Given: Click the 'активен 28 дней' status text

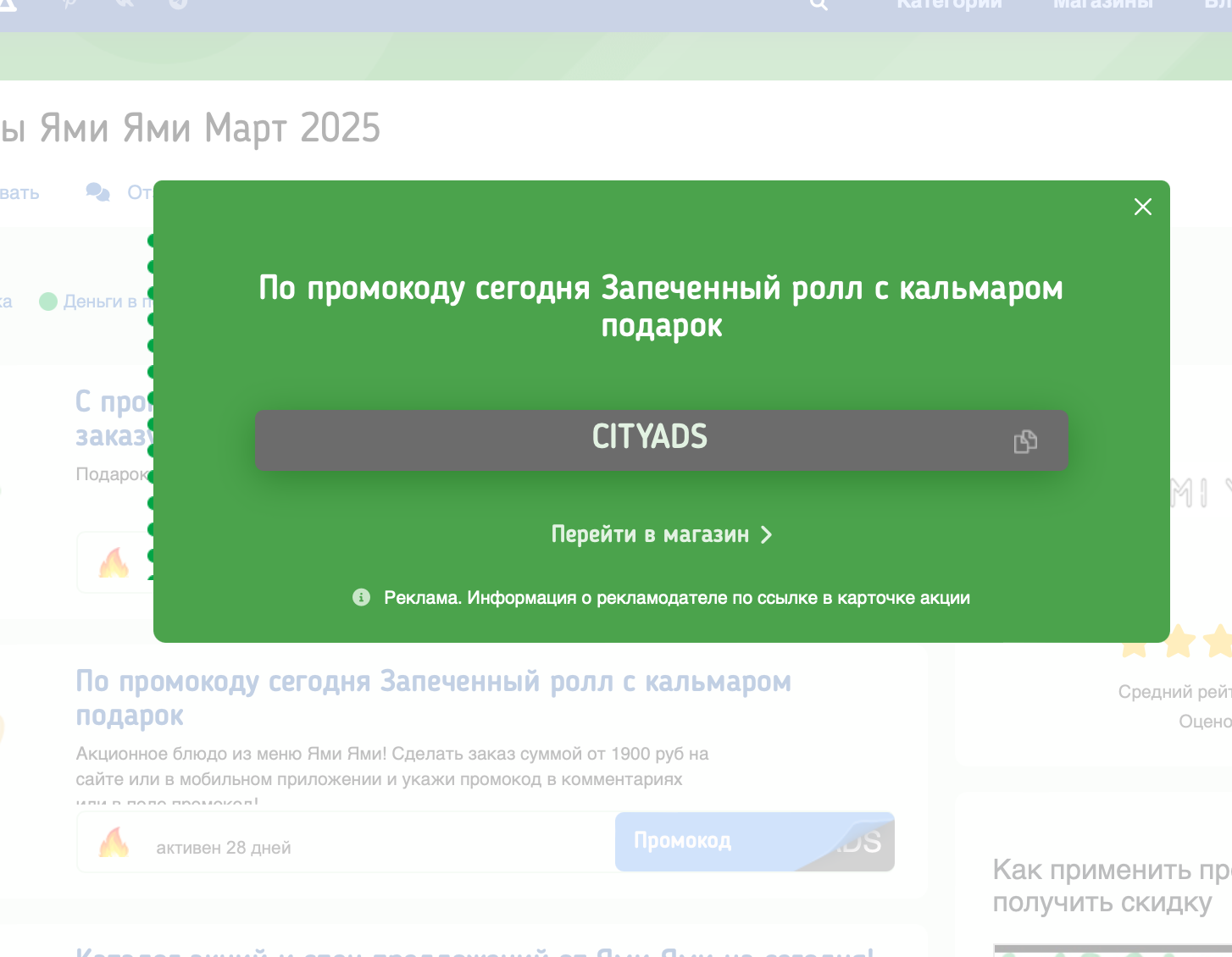Looking at the screenshot, I should pyautogui.click(x=223, y=848).
